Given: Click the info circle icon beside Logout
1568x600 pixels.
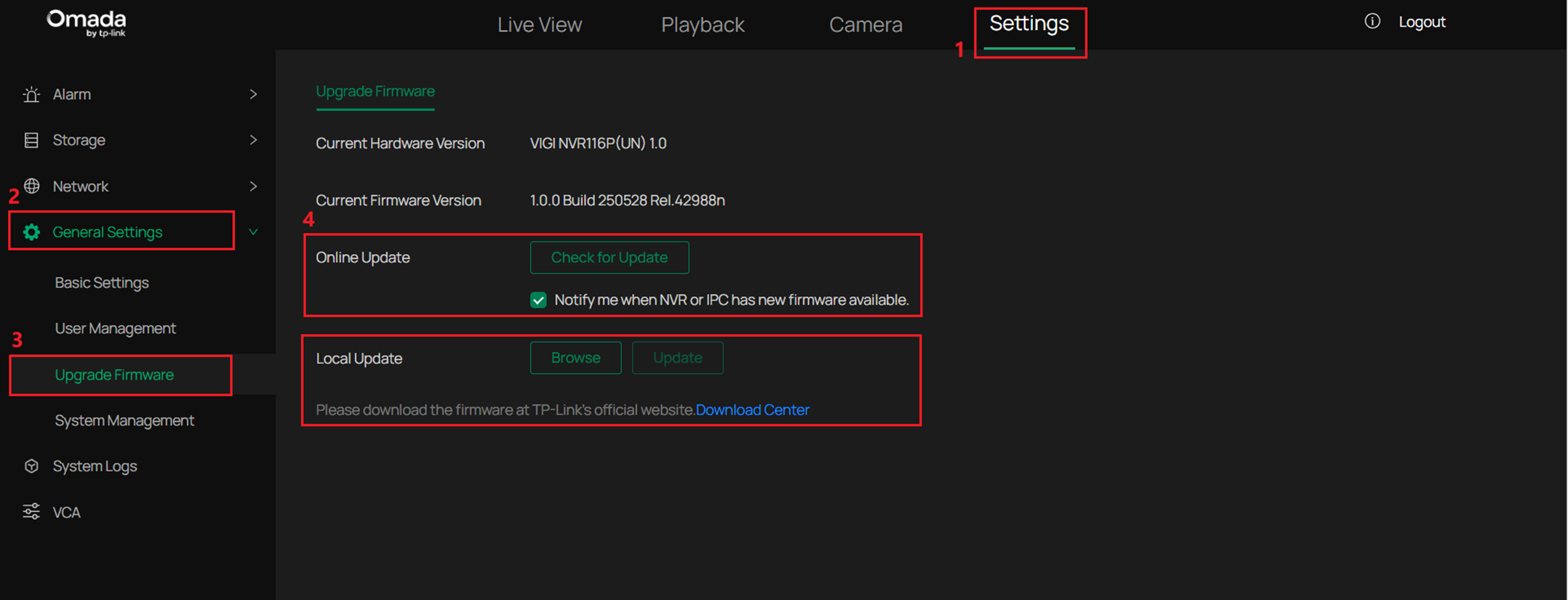Looking at the screenshot, I should click(1372, 22).
